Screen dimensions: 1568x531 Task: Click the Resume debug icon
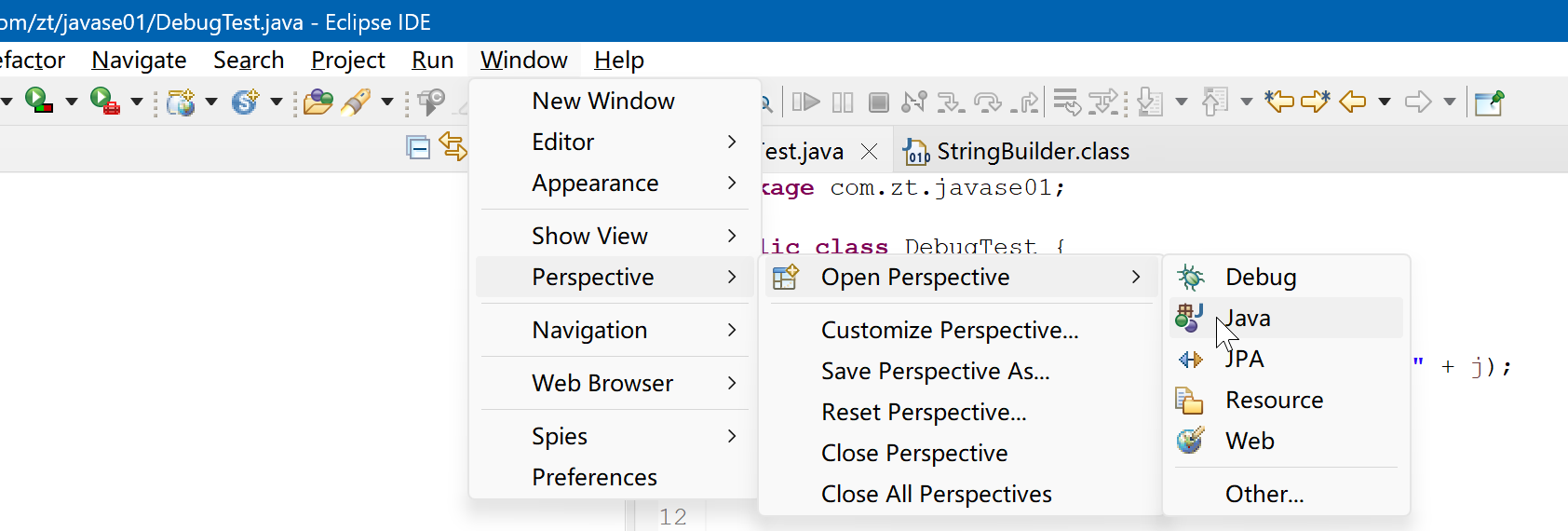pyautogui.click(x=805, y=102)
